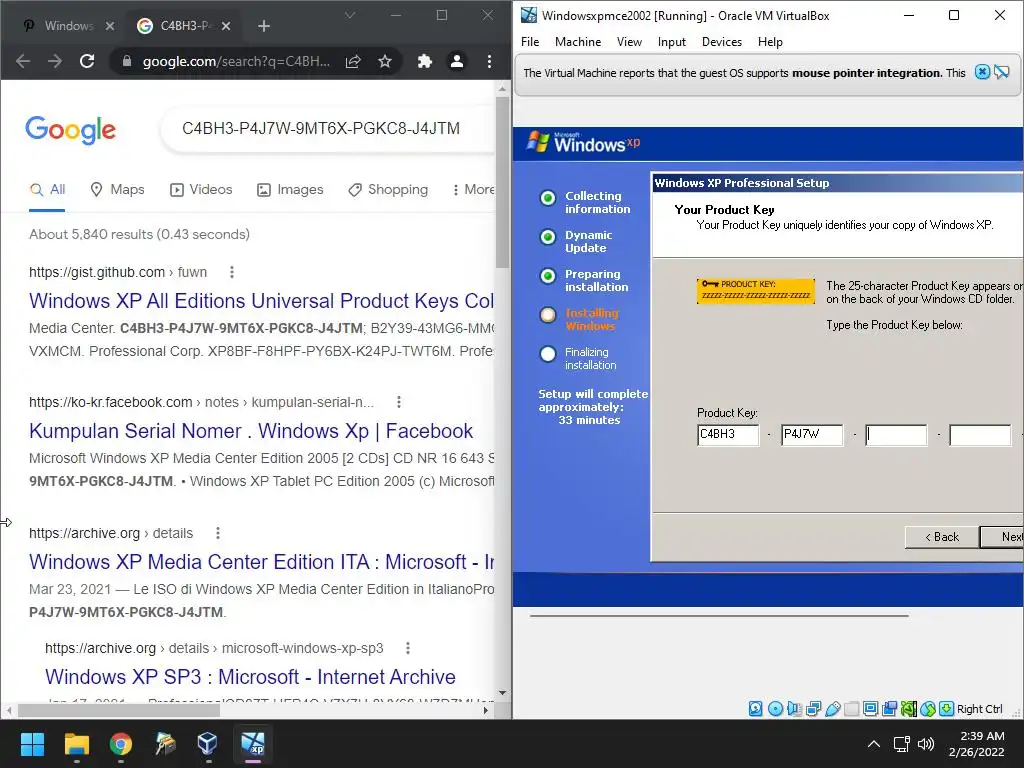
Task: Click the horizontal scrollbar thumb in Chrome
Action: 119,711
